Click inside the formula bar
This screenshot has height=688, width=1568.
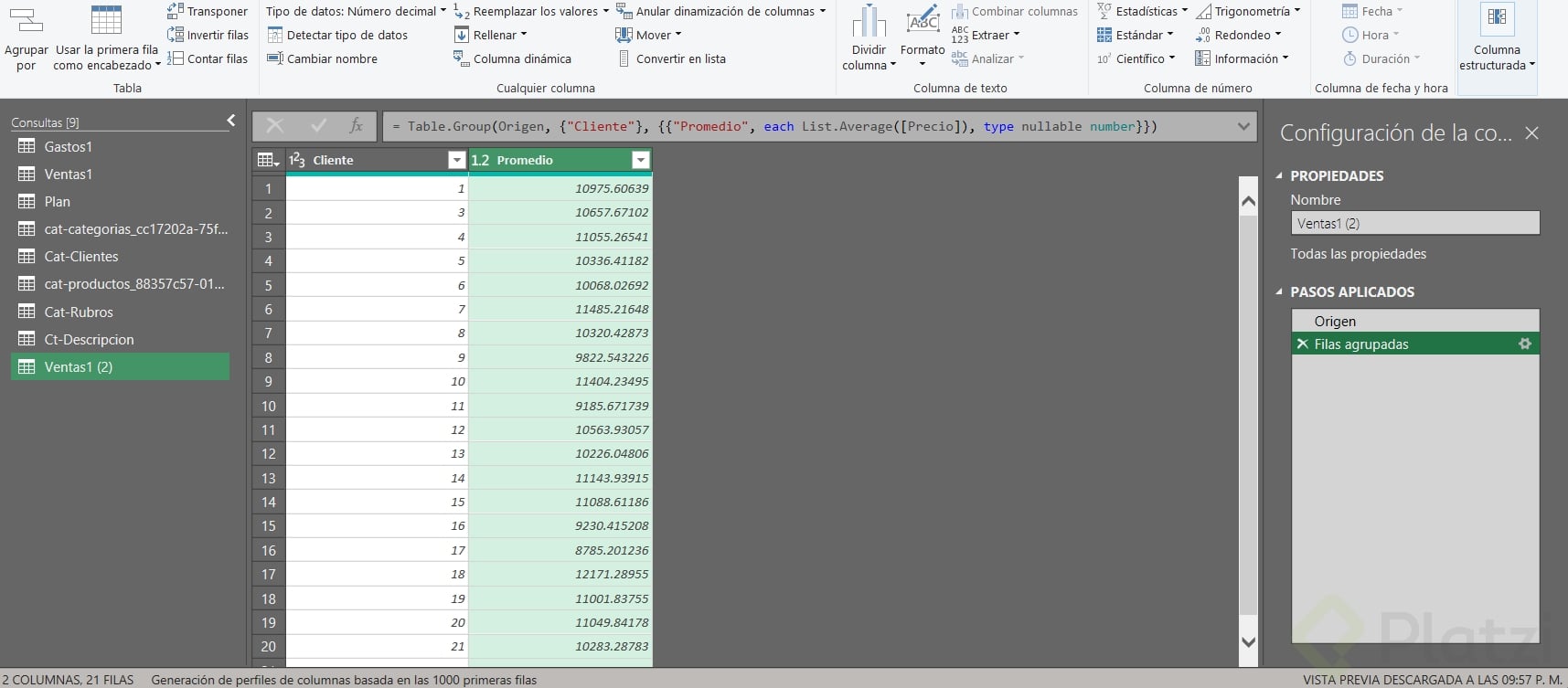coord(808,126)
